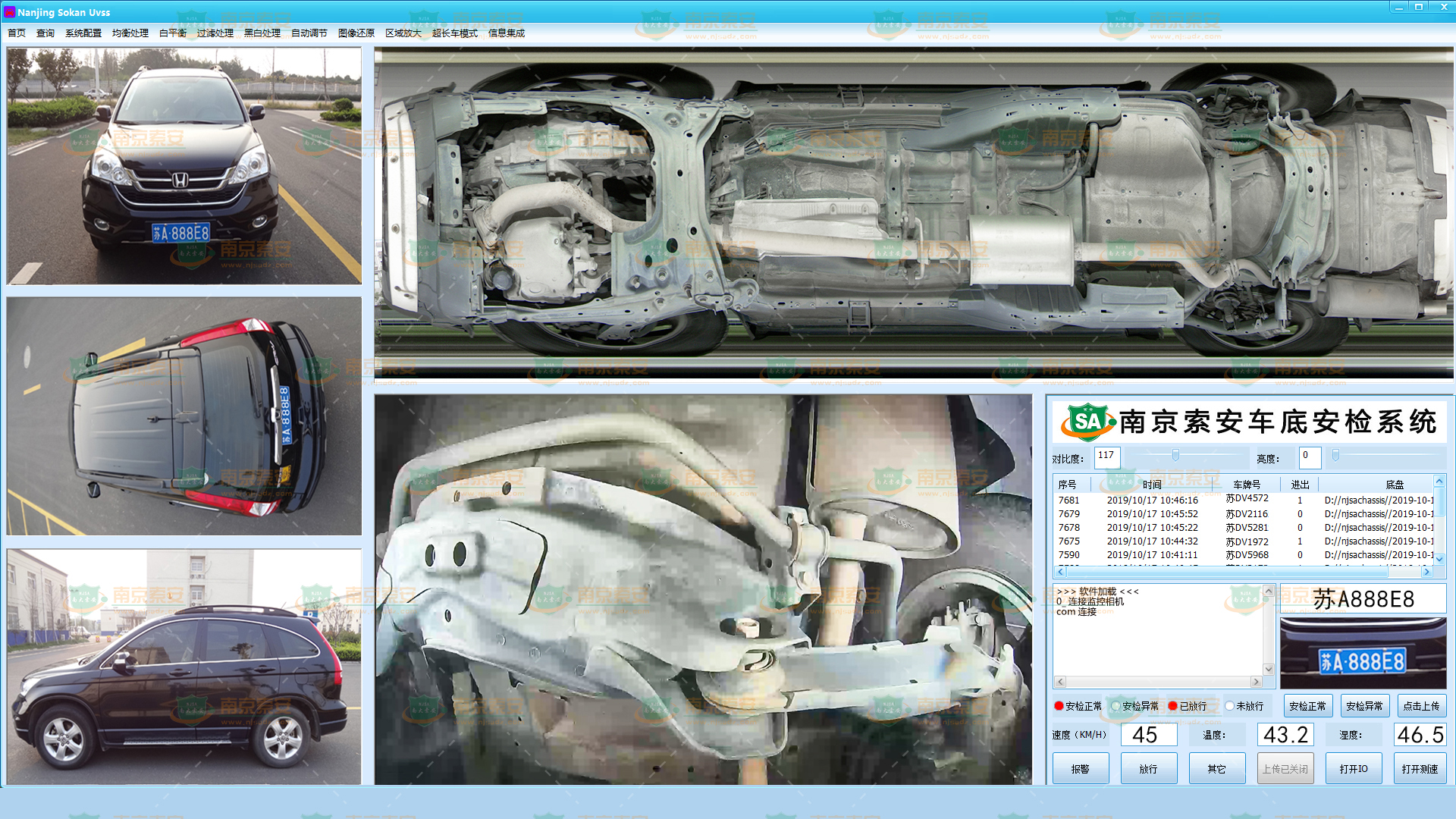
Task: Select the 安检异常 radio button
Action: (x=1116, y=706)
